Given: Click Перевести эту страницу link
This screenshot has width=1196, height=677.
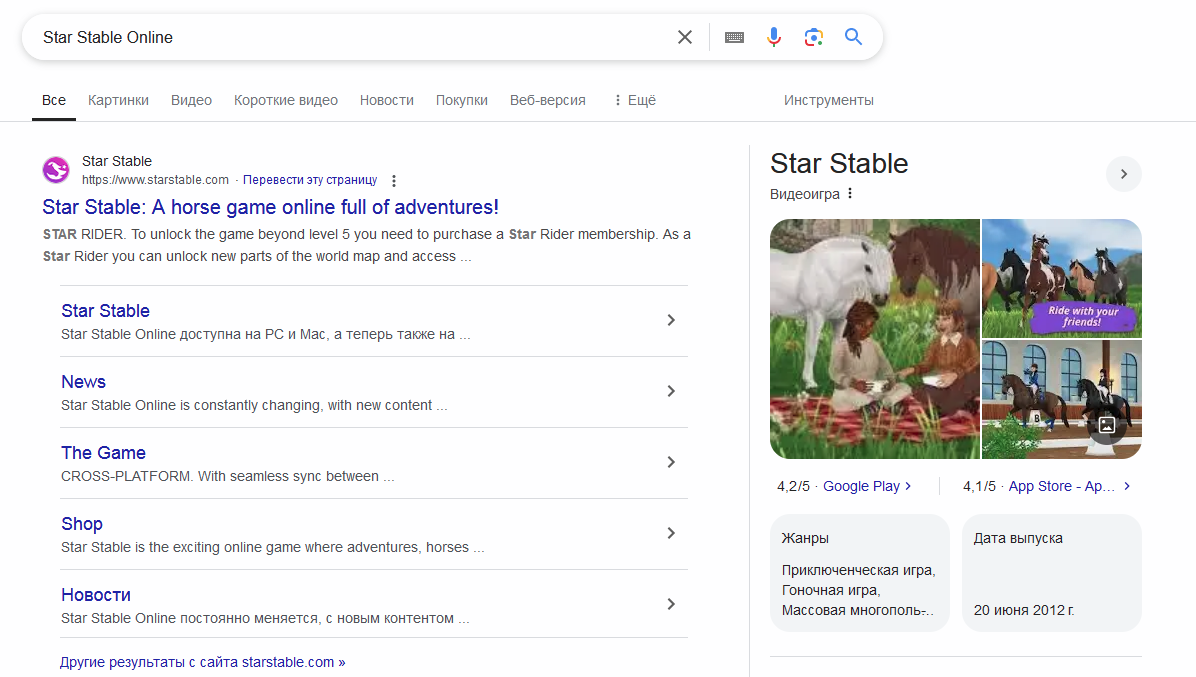Looking at the screenshot, I should click(x=310, y=180).
